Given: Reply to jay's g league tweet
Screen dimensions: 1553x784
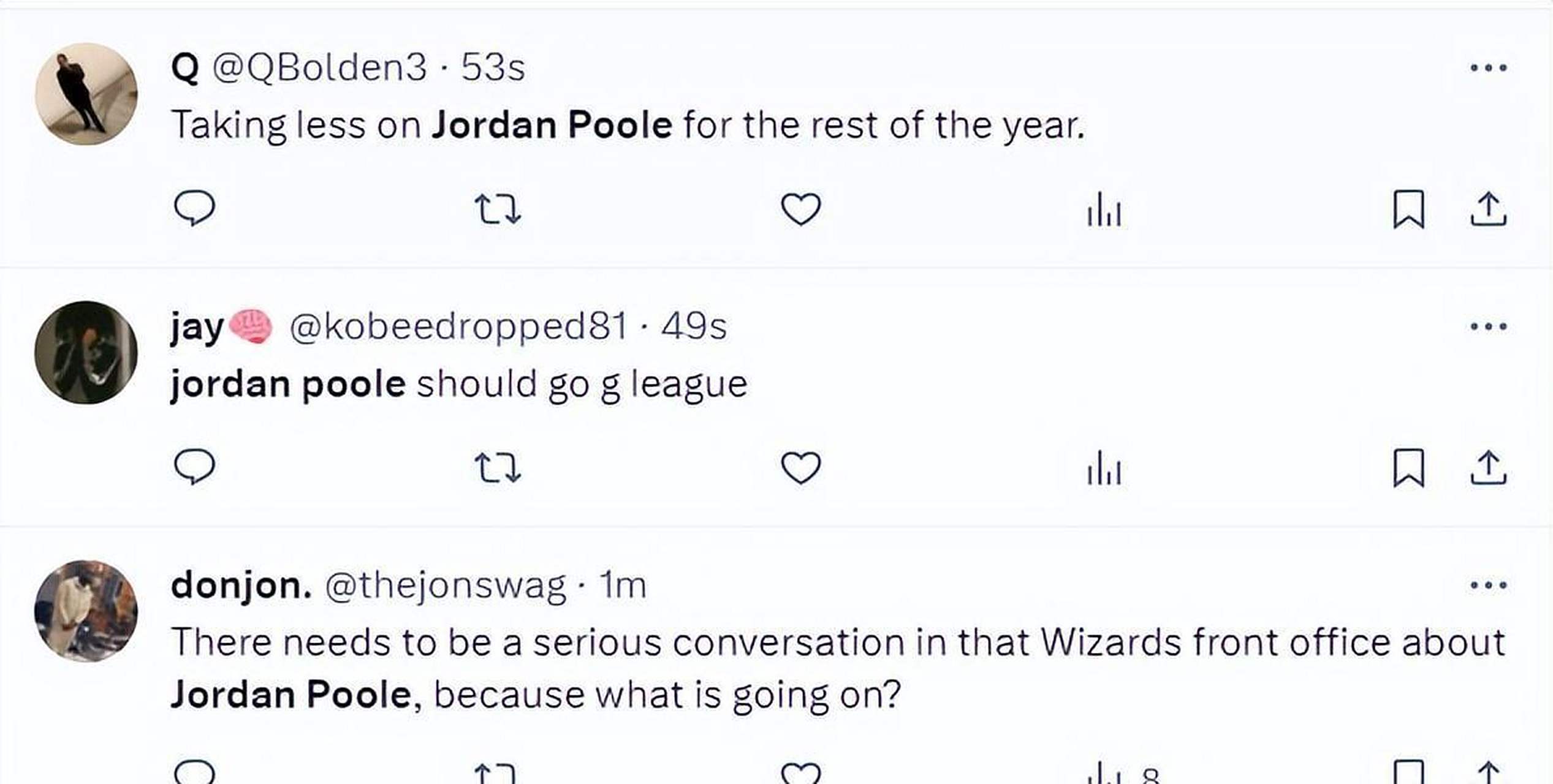Looking at the screenshot, I should tap(194, 467).
